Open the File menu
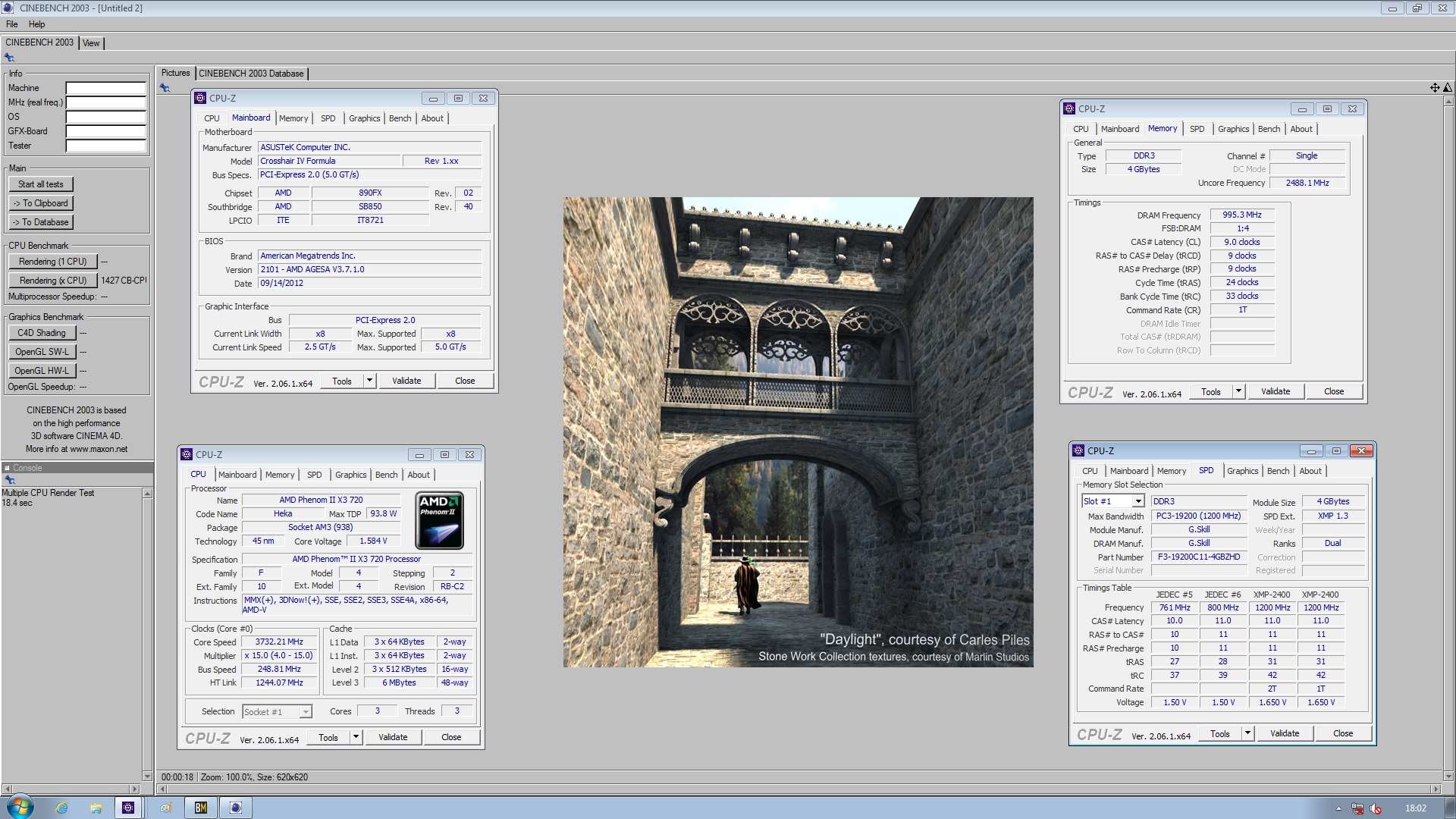 (x=11, y=24)
